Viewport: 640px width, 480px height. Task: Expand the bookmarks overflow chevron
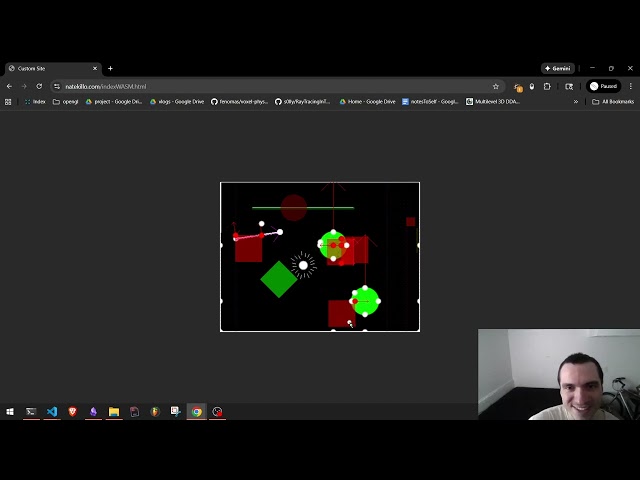pos(576,102)
